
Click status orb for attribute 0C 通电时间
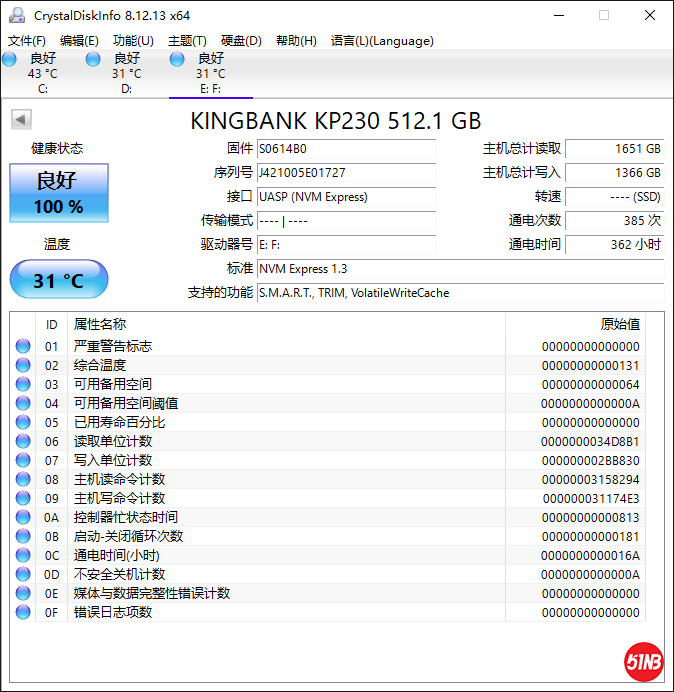click(x=23, y=556)
